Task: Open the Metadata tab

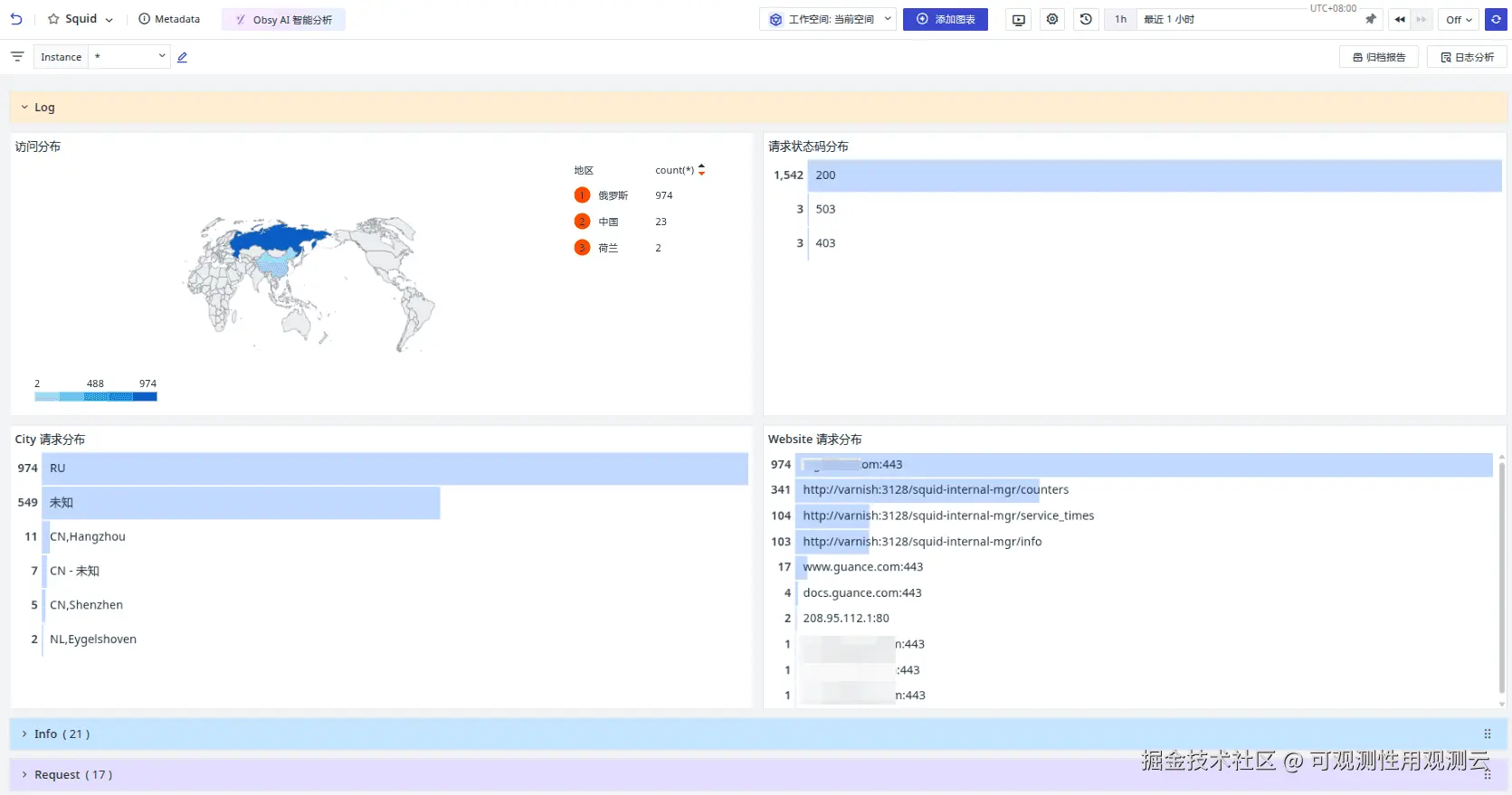Action: pyautogui.click(x=169, y=19)
